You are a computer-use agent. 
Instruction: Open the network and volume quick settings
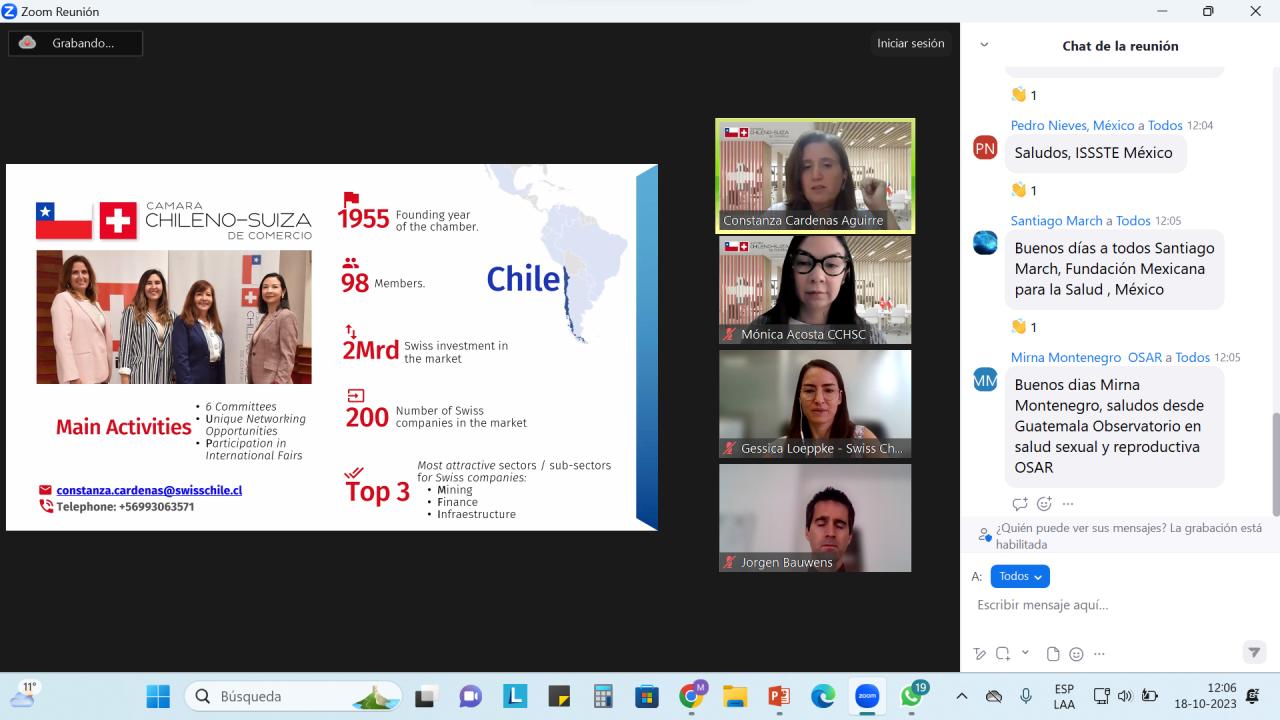click(1124, 696)
